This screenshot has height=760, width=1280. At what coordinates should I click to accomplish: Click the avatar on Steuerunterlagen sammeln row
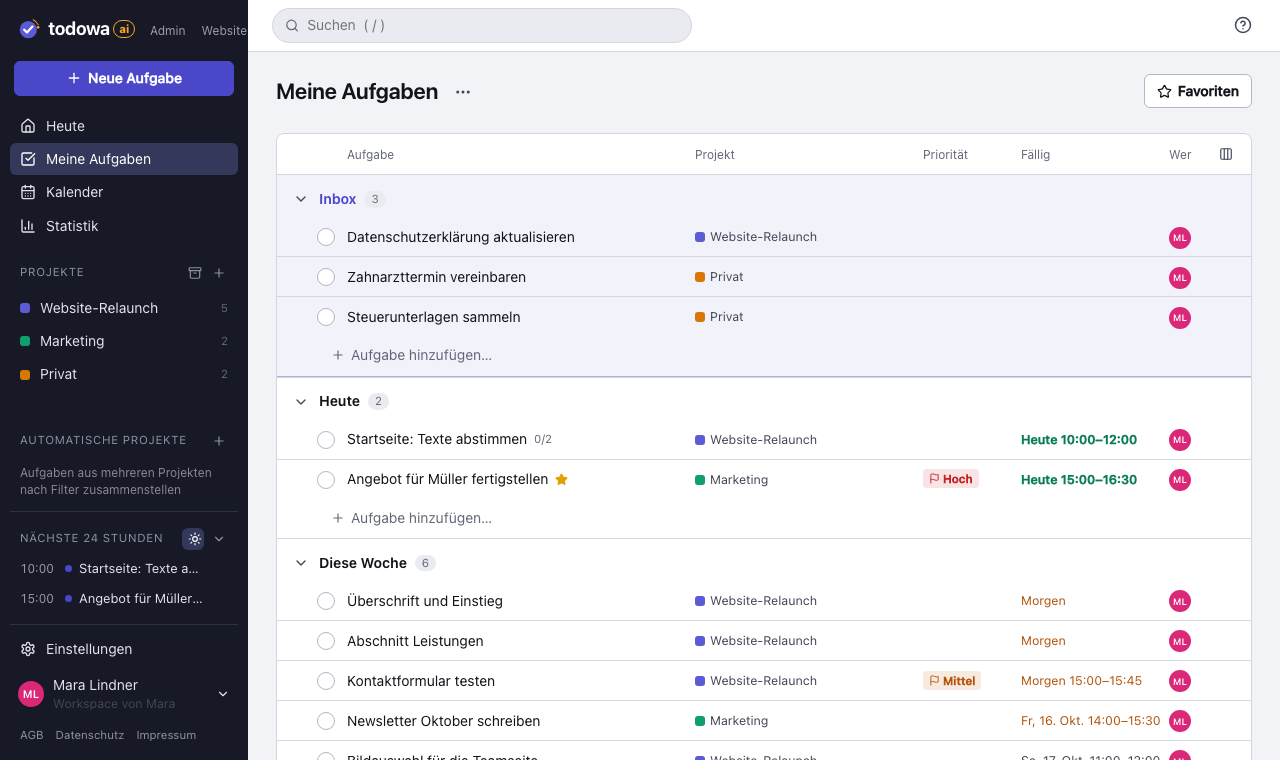(x=1180, y=318)
